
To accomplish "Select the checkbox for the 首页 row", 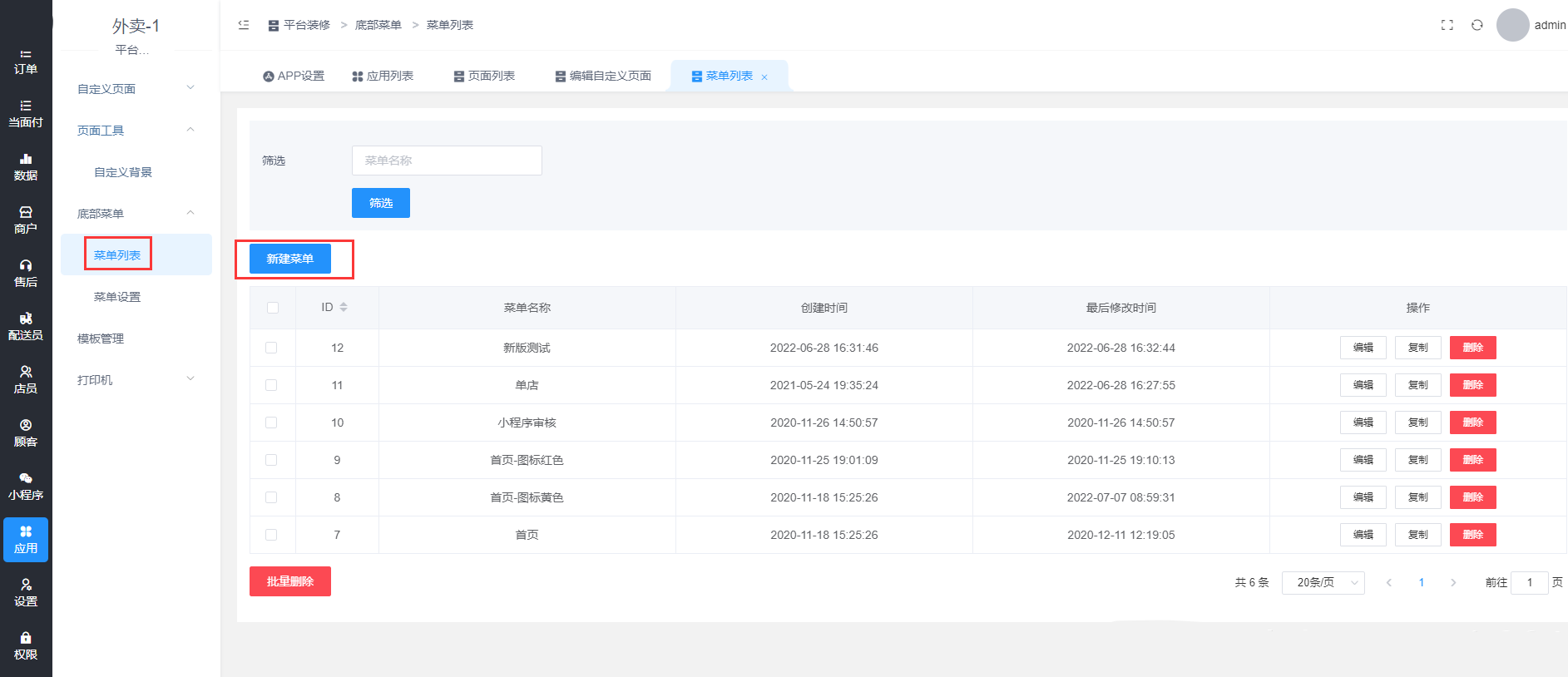I will pyautogui.click(x=271, y=535).
